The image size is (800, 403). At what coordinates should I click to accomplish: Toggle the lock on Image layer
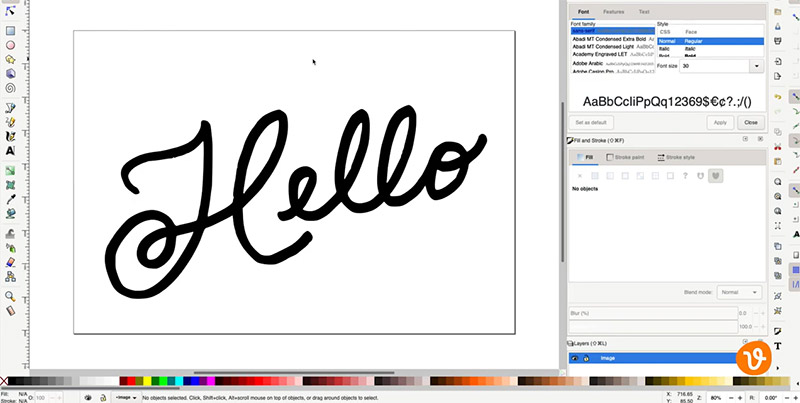click(586, 358)
